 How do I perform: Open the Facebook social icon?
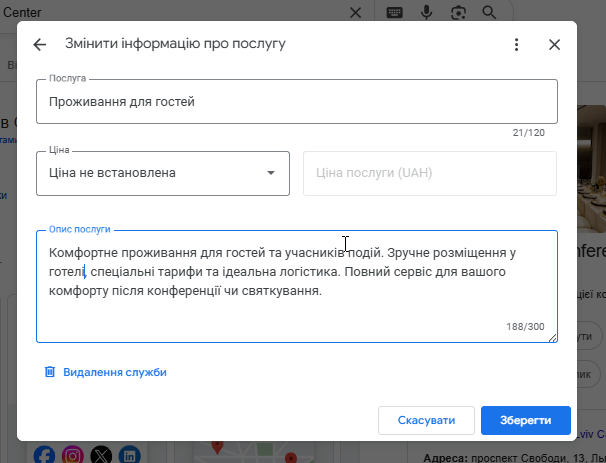44,455
